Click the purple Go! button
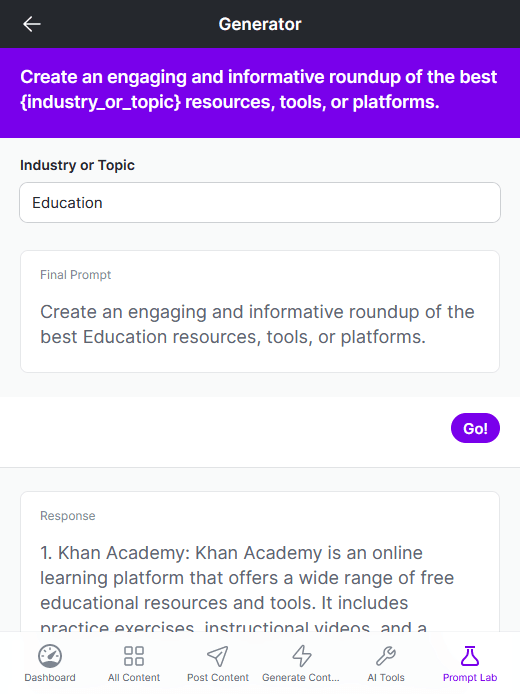This screenshot has width=520, height=694. [475, 428]
